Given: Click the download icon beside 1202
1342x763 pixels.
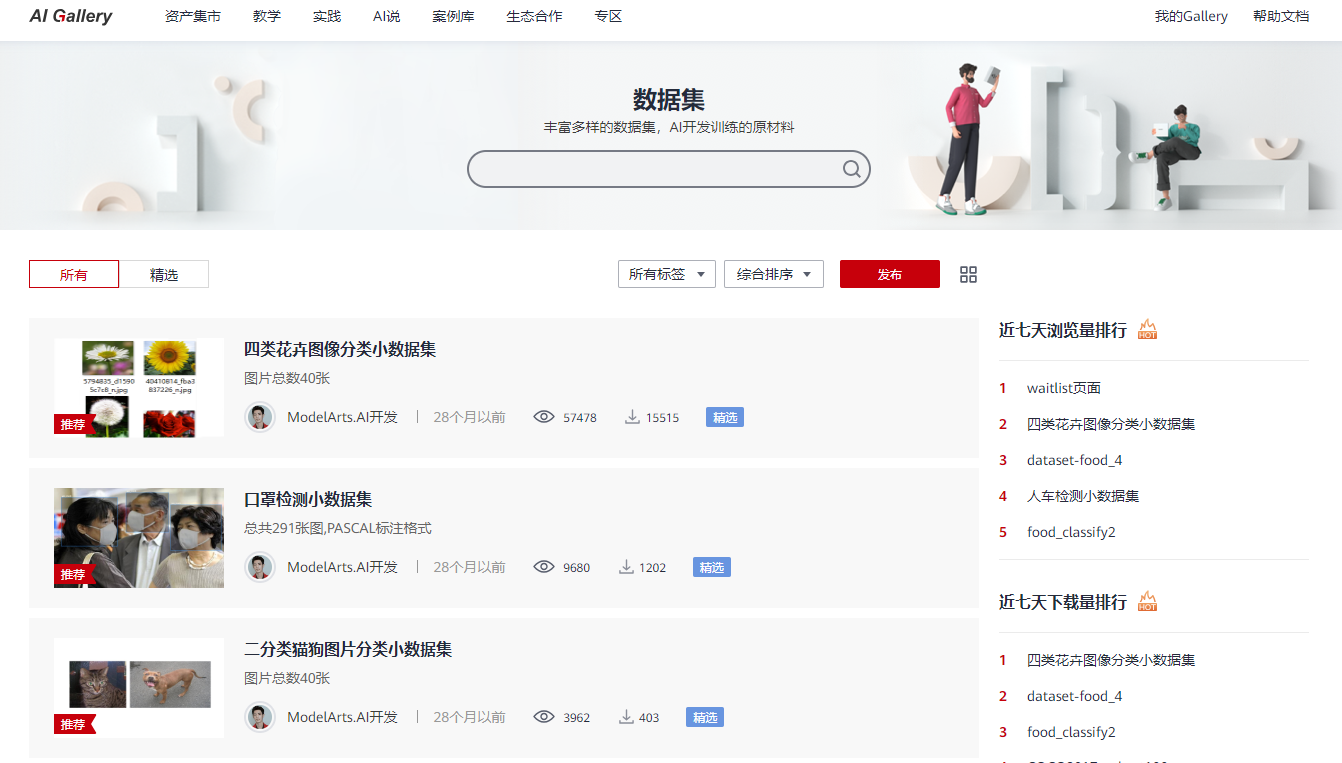Looking at the screenshot, I should tap(626, 567).
